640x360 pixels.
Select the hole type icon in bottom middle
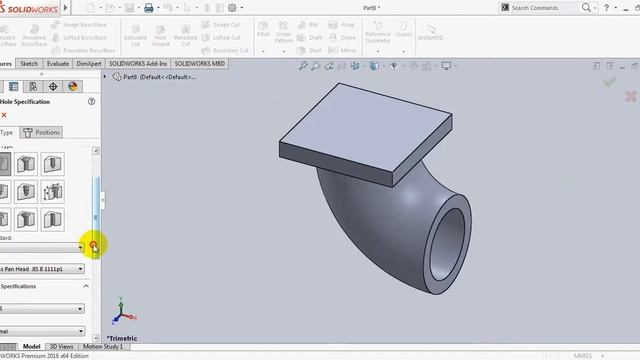[26, 220]
